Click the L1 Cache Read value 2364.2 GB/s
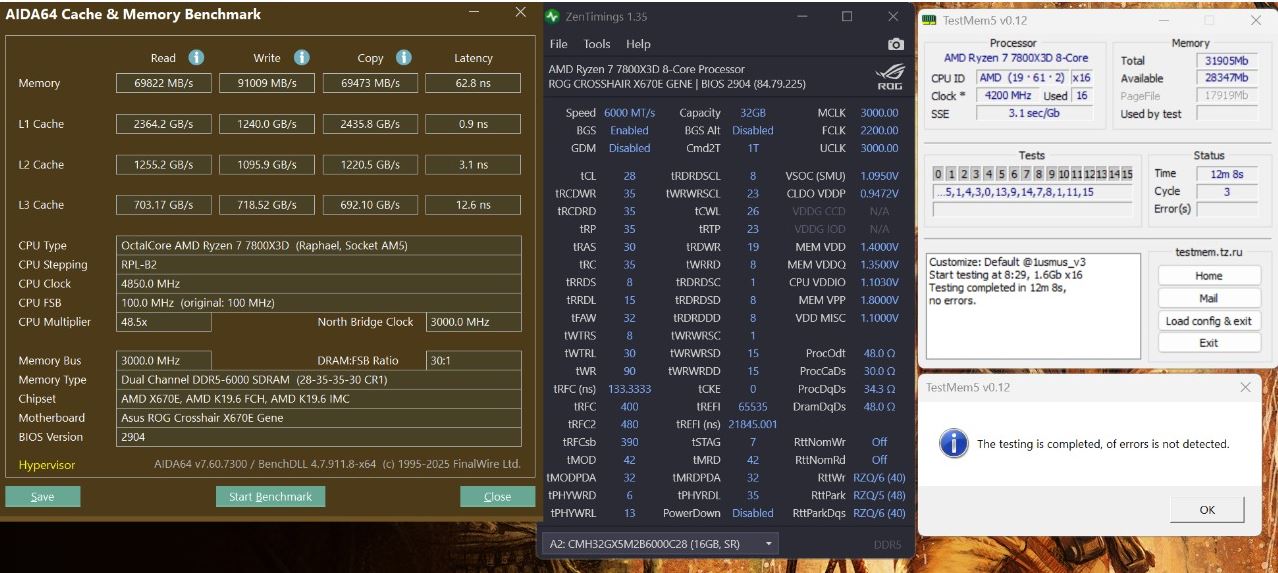The image size is (1278, 573). 162,124
